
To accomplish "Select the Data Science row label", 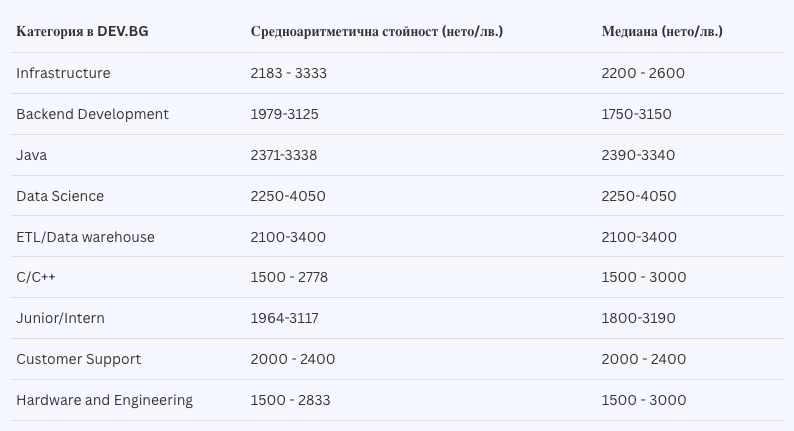I will pos(60,196).
